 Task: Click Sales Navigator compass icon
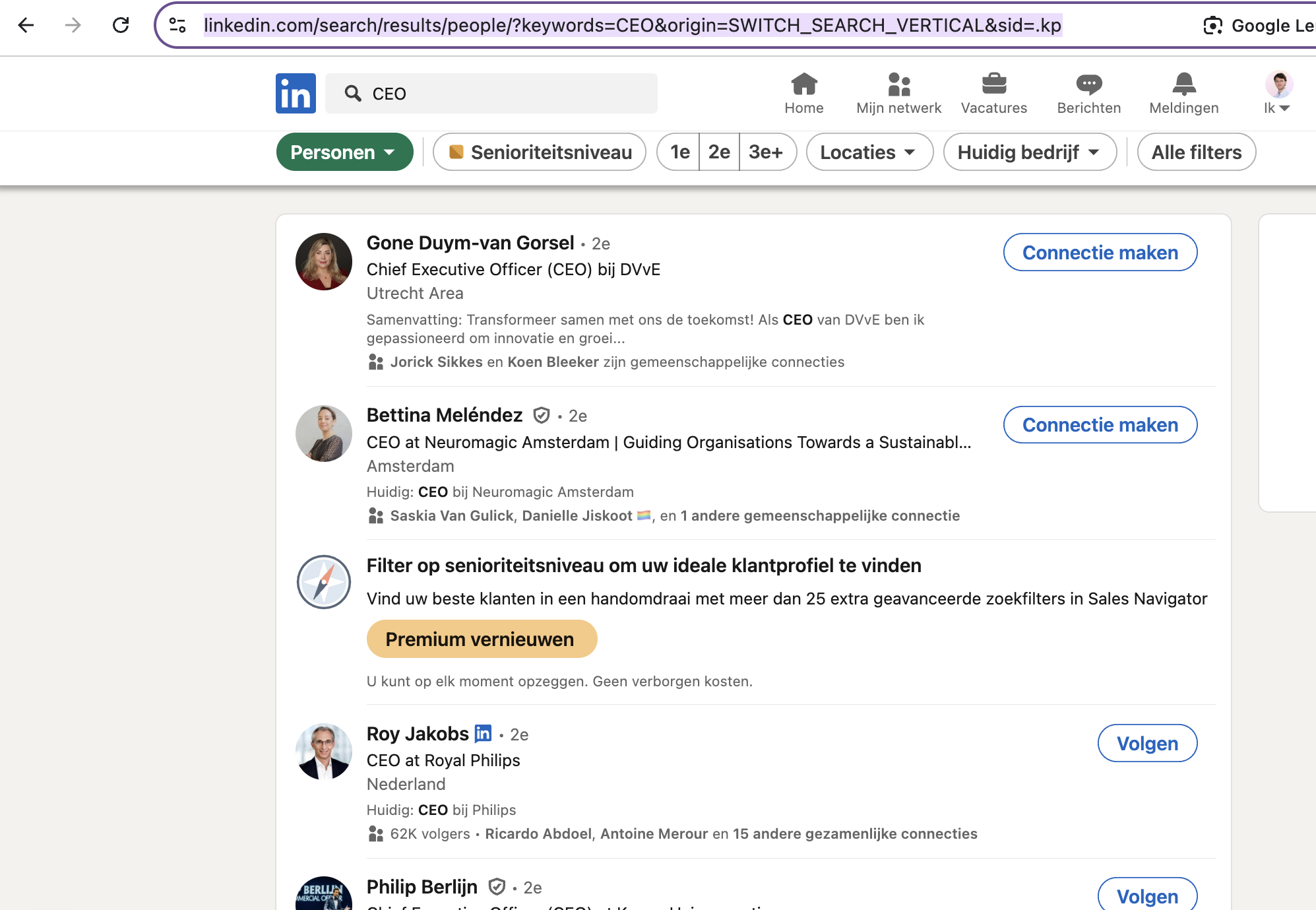click(x=323, y=582)
